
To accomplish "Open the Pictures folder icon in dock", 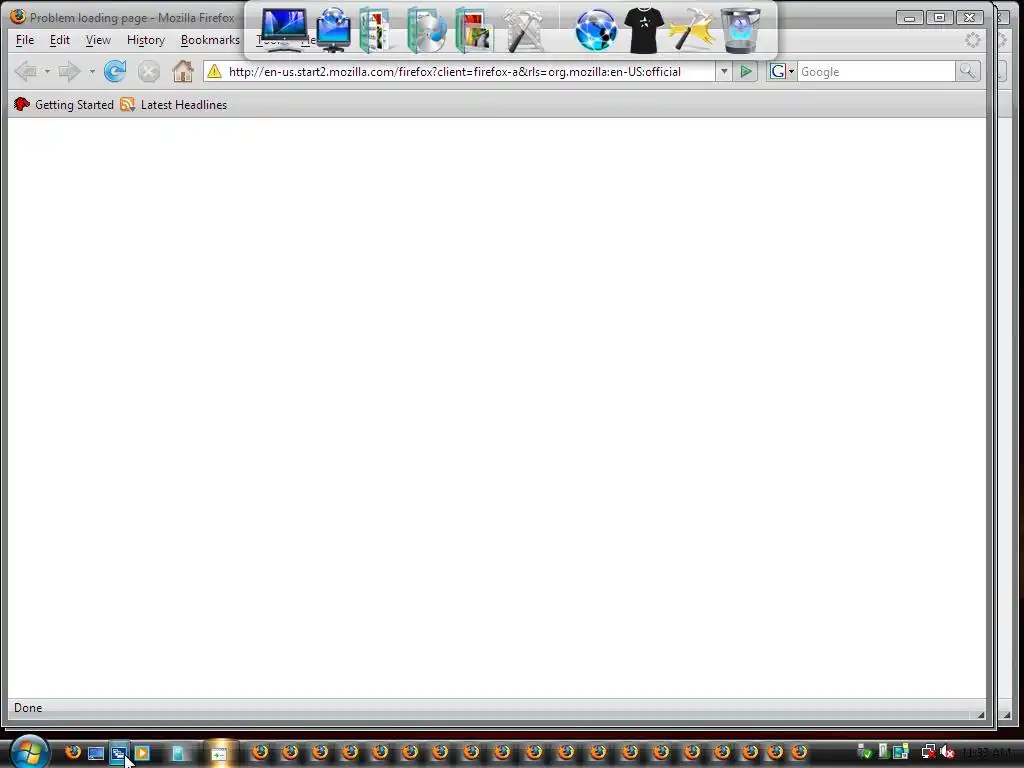I will coord(475,29).
